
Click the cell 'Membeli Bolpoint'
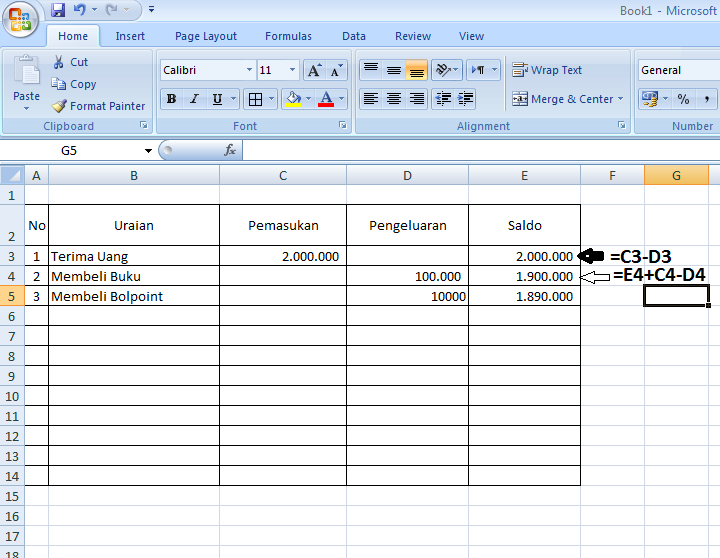coord(134,296)
